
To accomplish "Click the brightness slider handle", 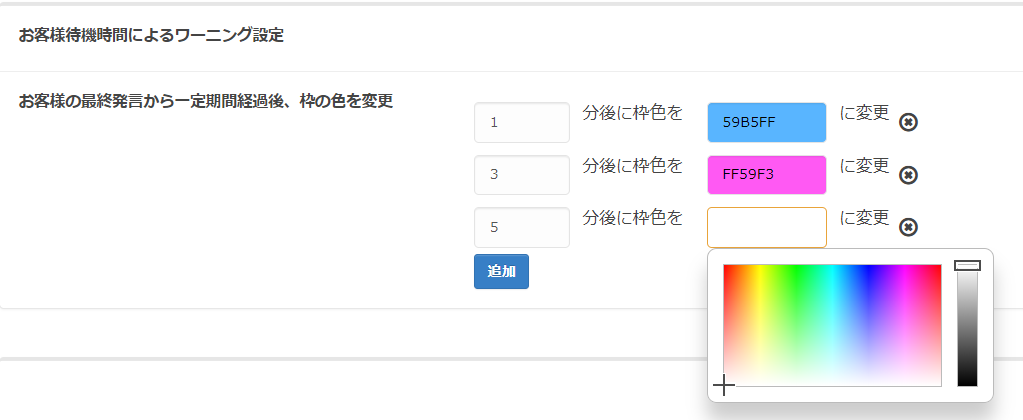I will [x=968, y=265].
